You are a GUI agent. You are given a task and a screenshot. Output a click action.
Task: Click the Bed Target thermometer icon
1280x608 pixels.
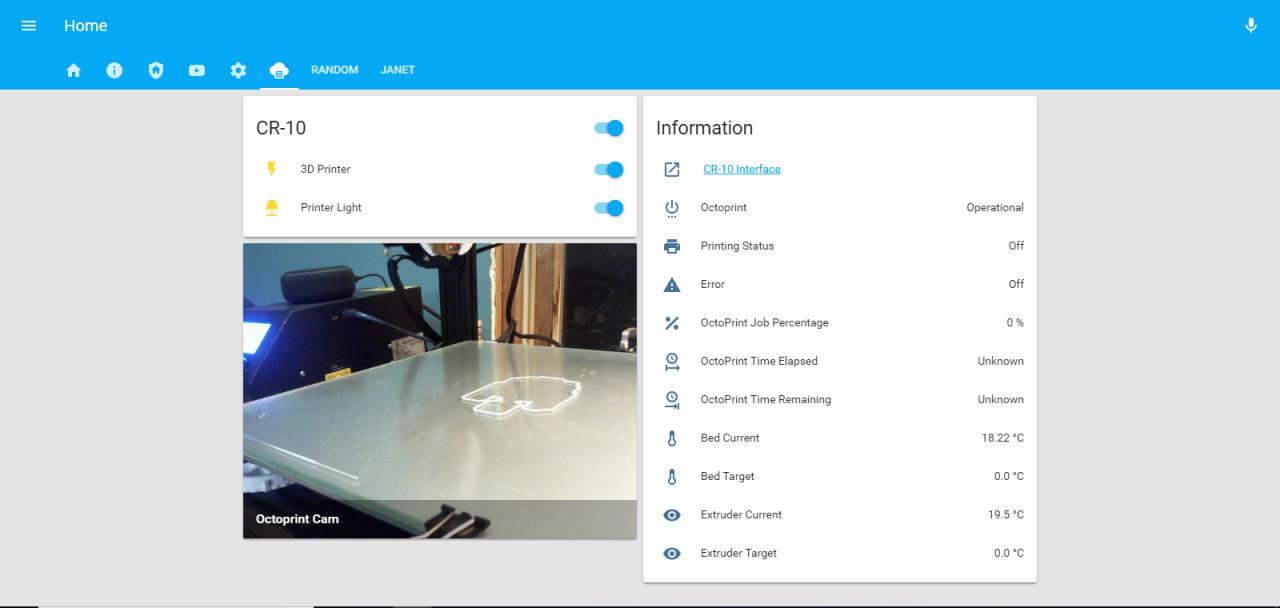click(672, 477)
